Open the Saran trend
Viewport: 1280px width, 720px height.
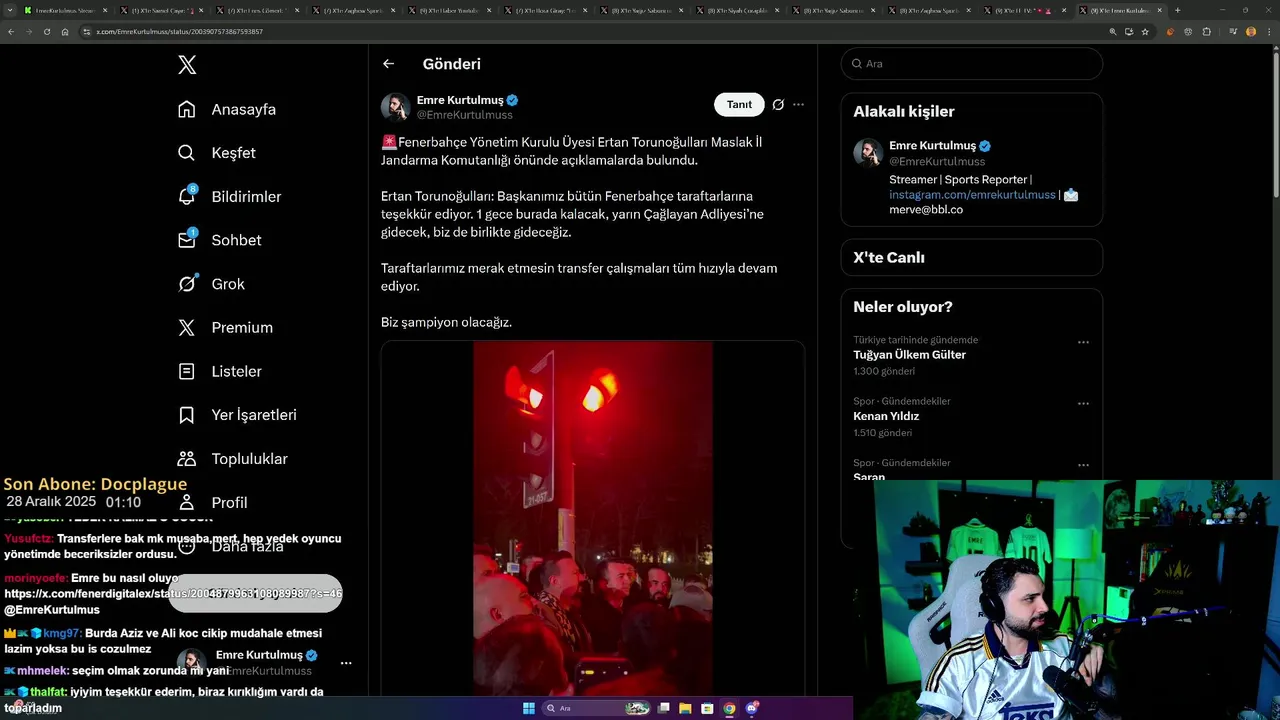[x=869, y=476]
